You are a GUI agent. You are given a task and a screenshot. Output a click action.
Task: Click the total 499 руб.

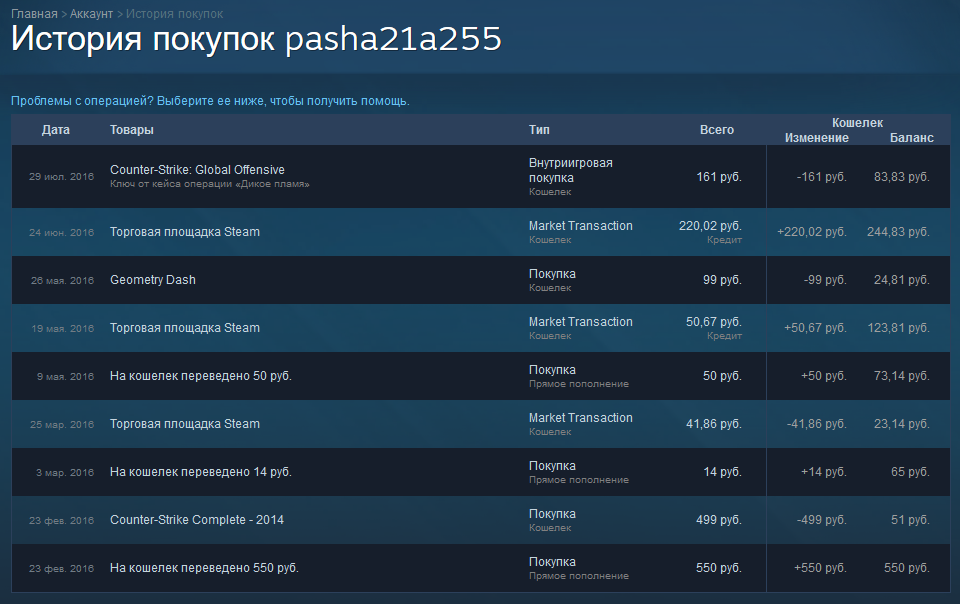(719, 520)
